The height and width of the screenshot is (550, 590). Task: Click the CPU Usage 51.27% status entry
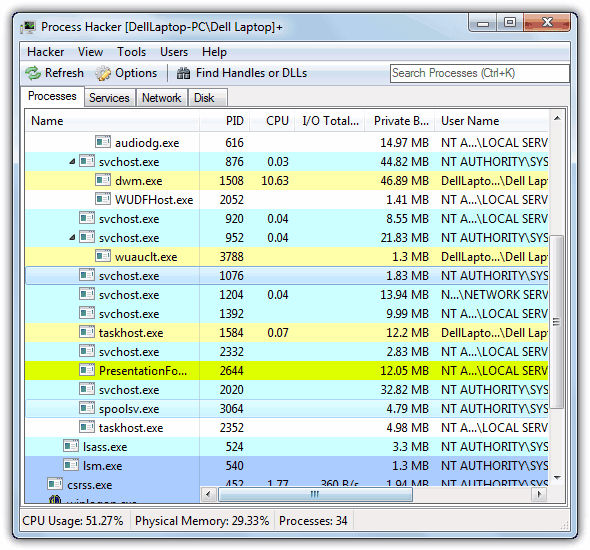coord(73,521)
